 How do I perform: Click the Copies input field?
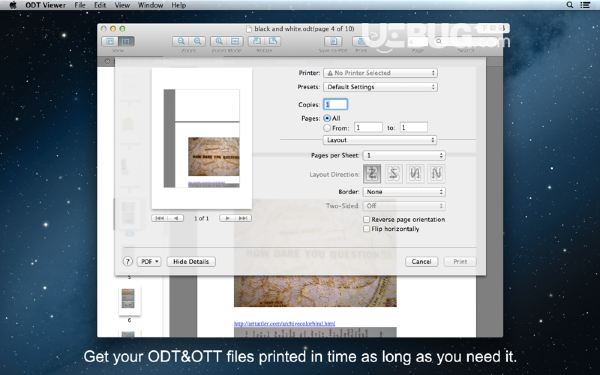(x=336, y=104)
